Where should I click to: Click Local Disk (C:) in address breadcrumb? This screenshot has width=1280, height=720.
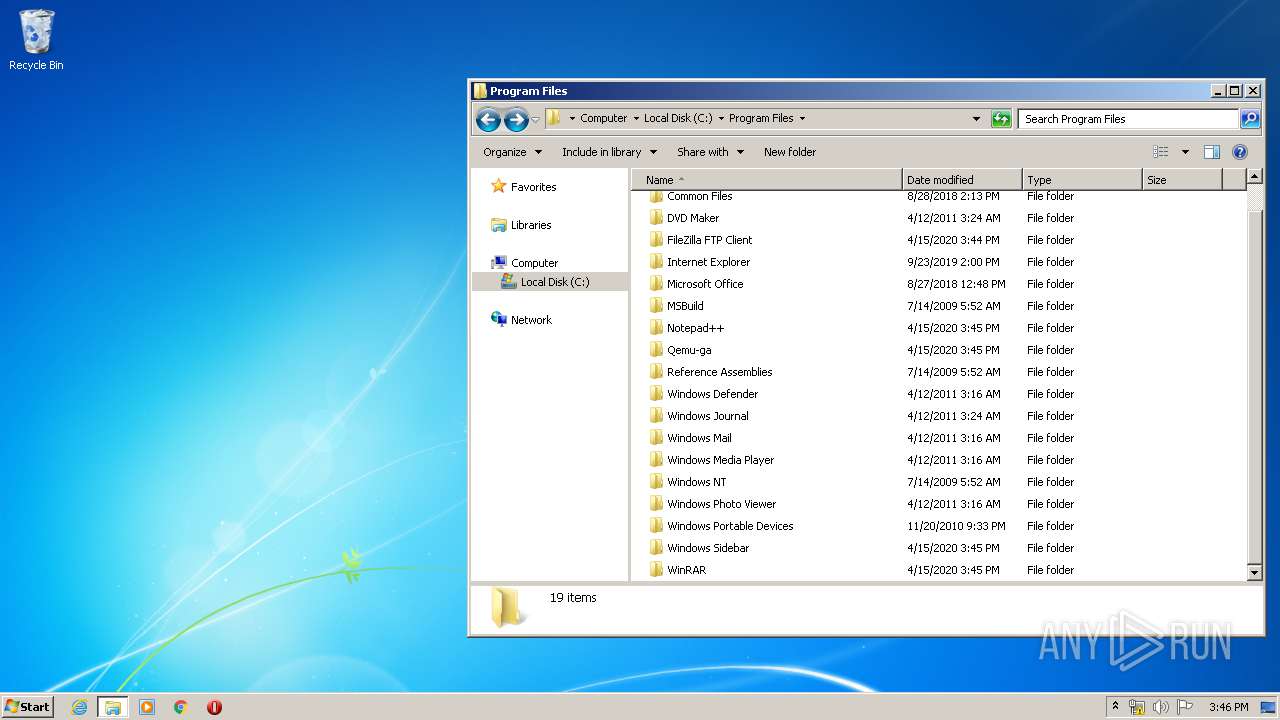[x=678, y=118]
